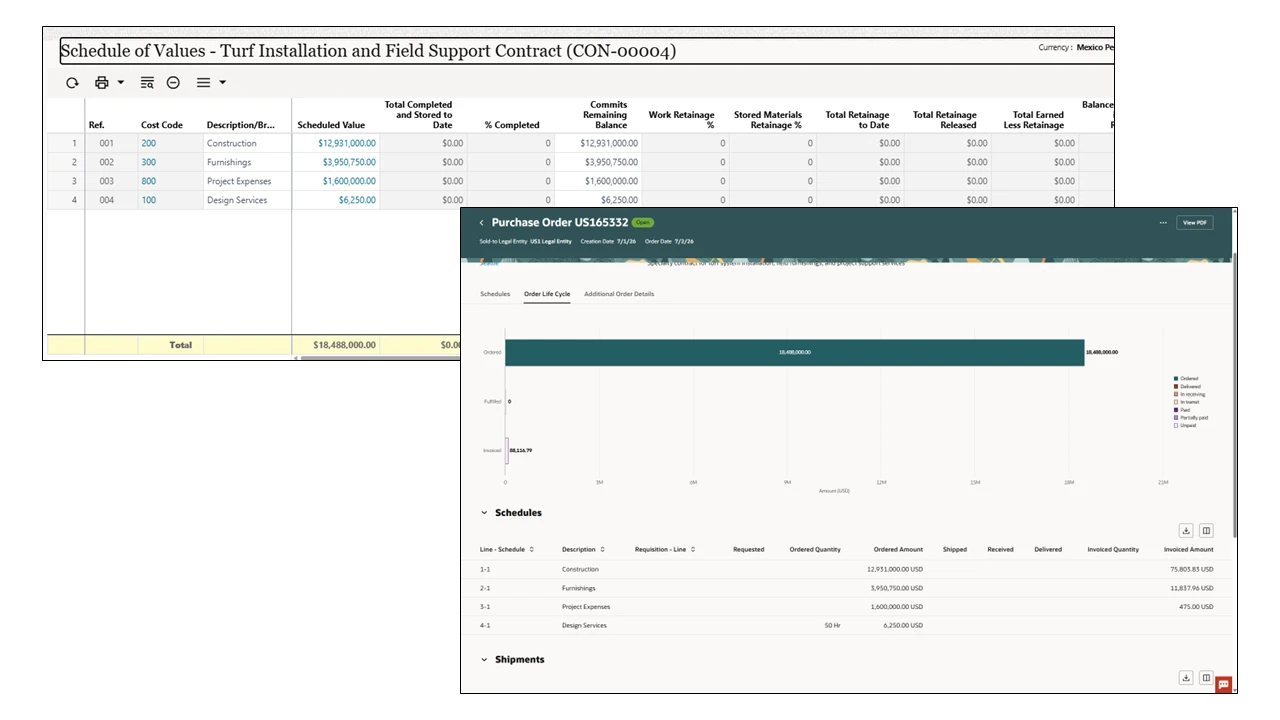Click scheduled value $1,600,000.00
Viewport: 1280px width, 720px height.
[x=349, y=181]
